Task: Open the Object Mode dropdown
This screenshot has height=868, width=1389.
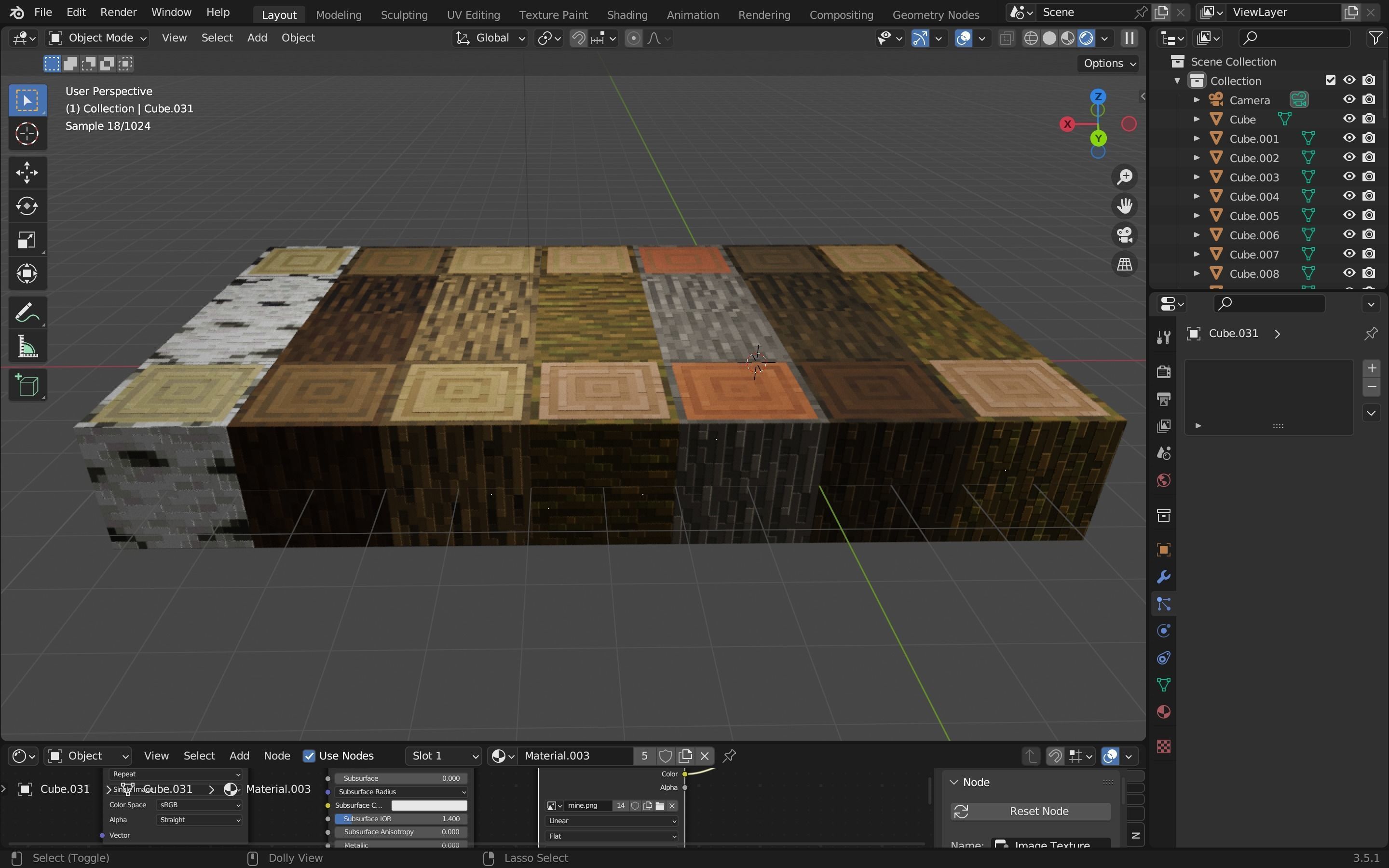Action: 97,38
